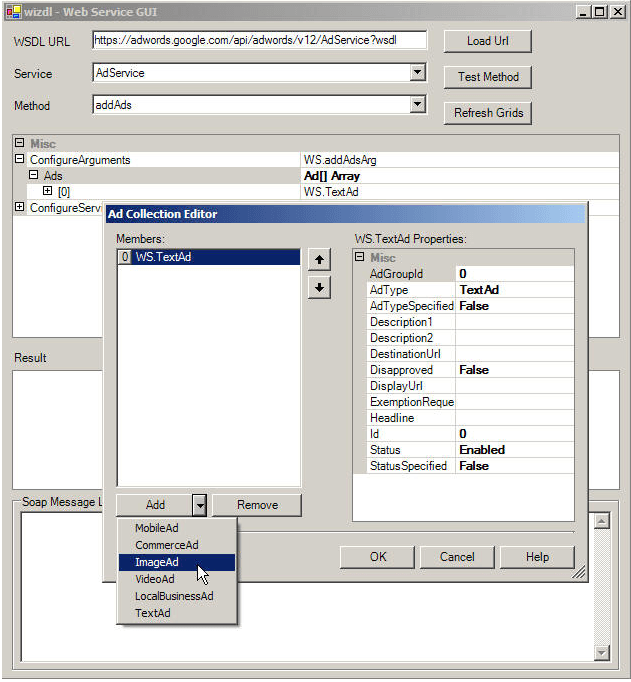Minimize the wizdl window
The height and width of the screenshot is (682, 631).
coord(584,12)
